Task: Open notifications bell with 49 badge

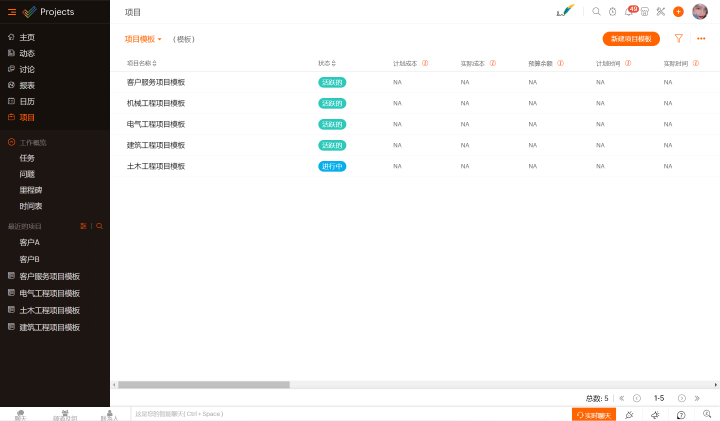Action: click(x=629, y=12)
